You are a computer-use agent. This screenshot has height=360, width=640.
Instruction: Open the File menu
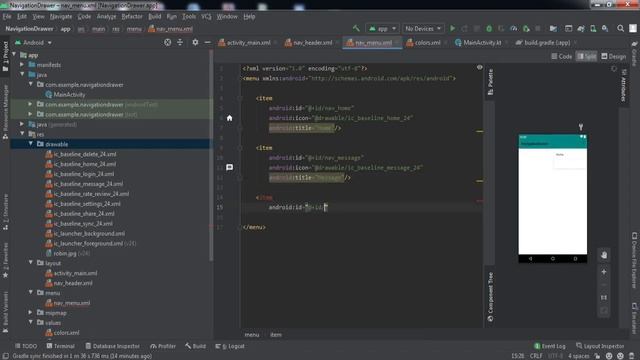7,16
